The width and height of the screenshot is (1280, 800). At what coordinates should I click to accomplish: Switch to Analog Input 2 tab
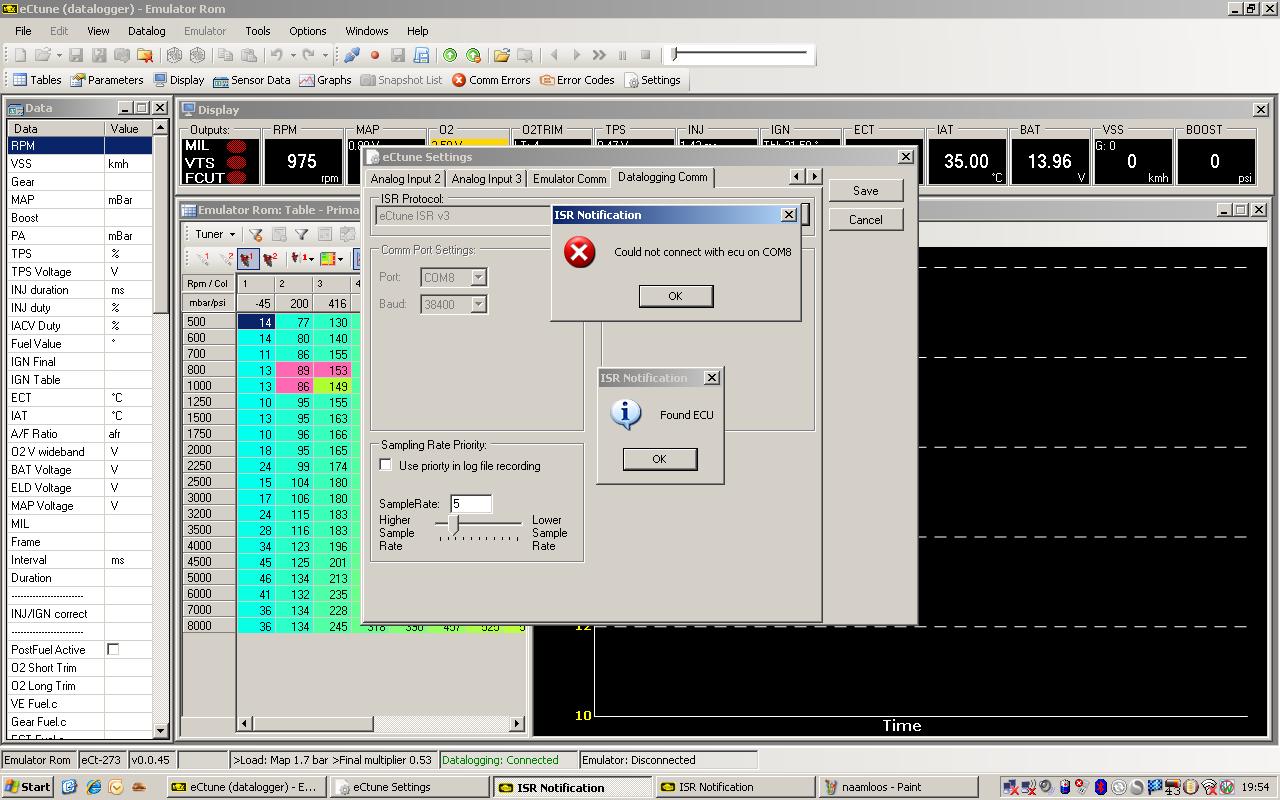tap(405, 179)
